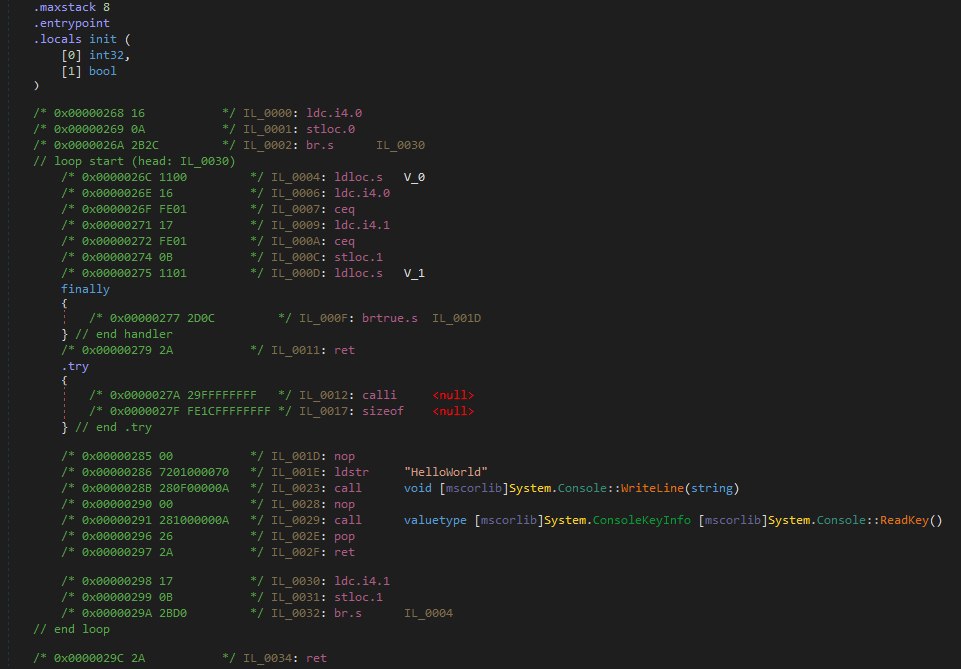
Task: Click "ret" opcode on IL_002F line
Action: coord(344,553)
